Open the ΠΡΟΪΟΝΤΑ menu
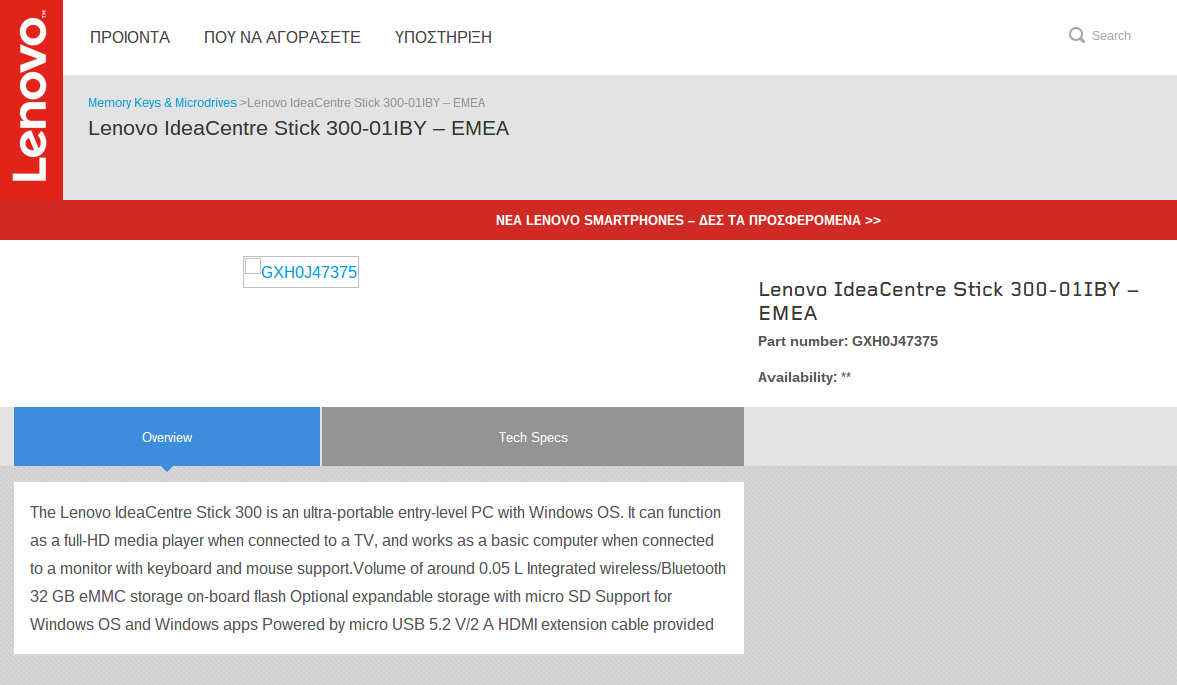The width and height of the screenshot is (1177, 685). tap(130, 37)
